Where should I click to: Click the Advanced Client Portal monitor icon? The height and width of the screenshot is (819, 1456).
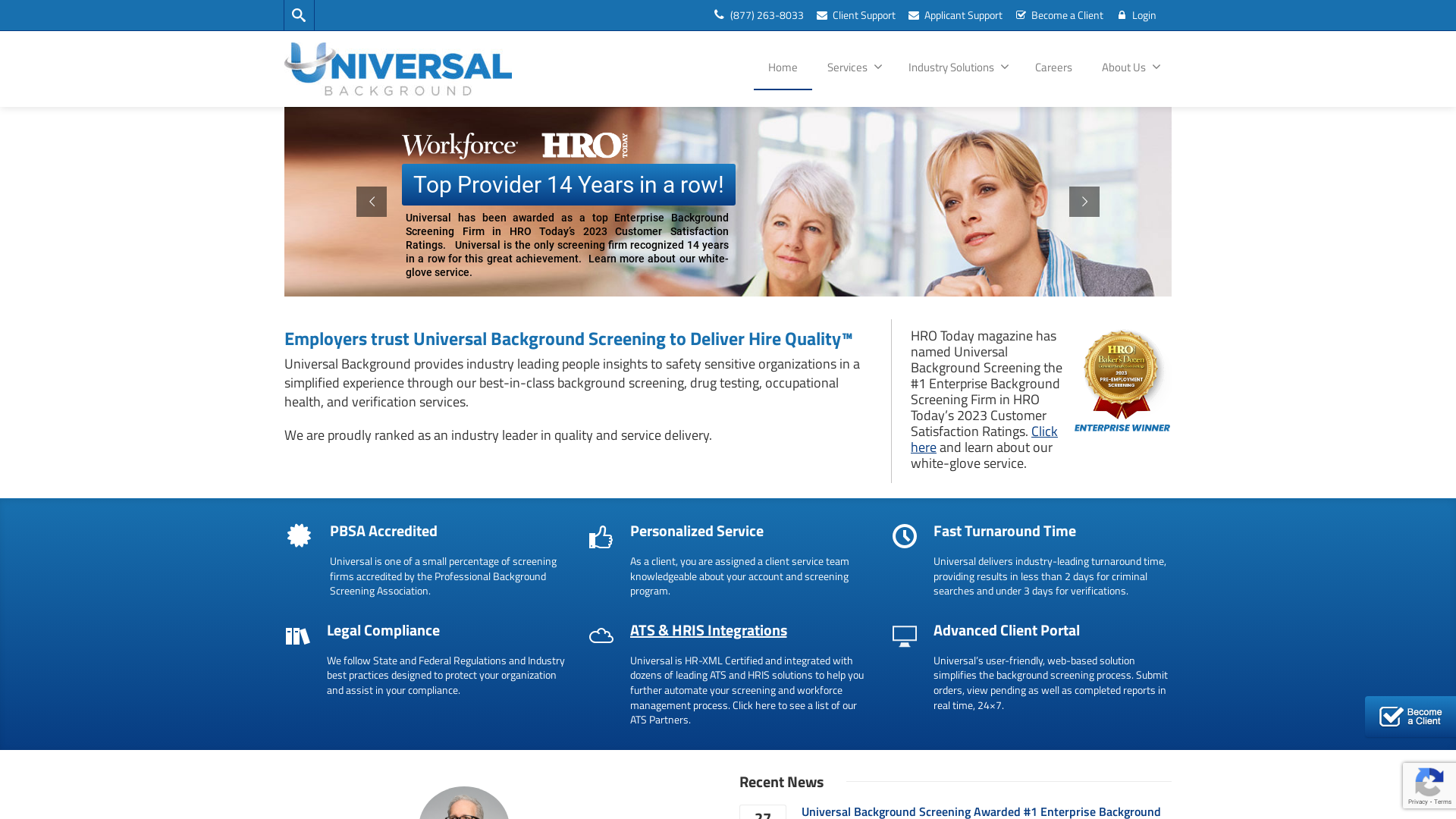[x=903, y=635]
